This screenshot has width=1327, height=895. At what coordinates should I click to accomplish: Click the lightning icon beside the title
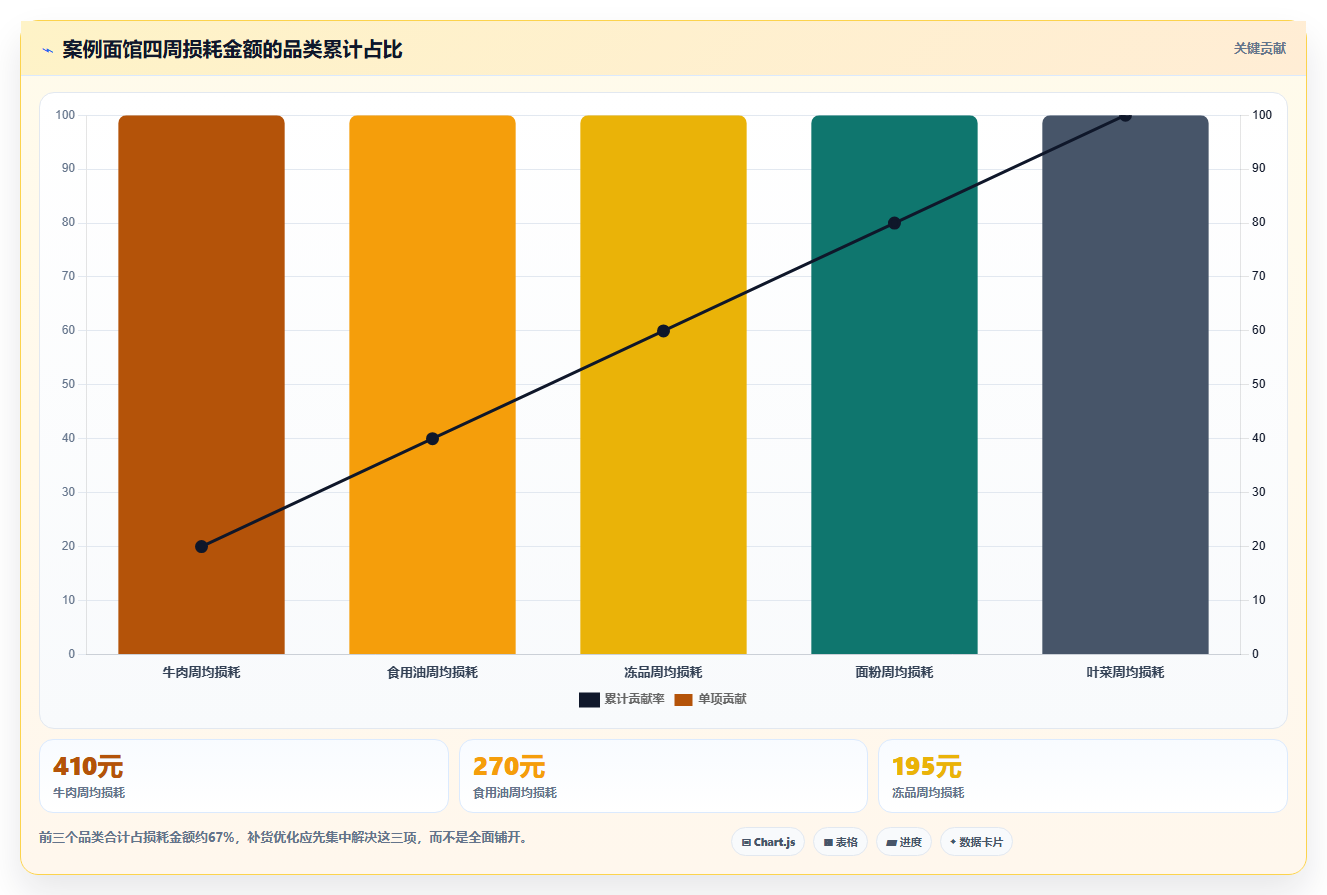tap(47, 50)
